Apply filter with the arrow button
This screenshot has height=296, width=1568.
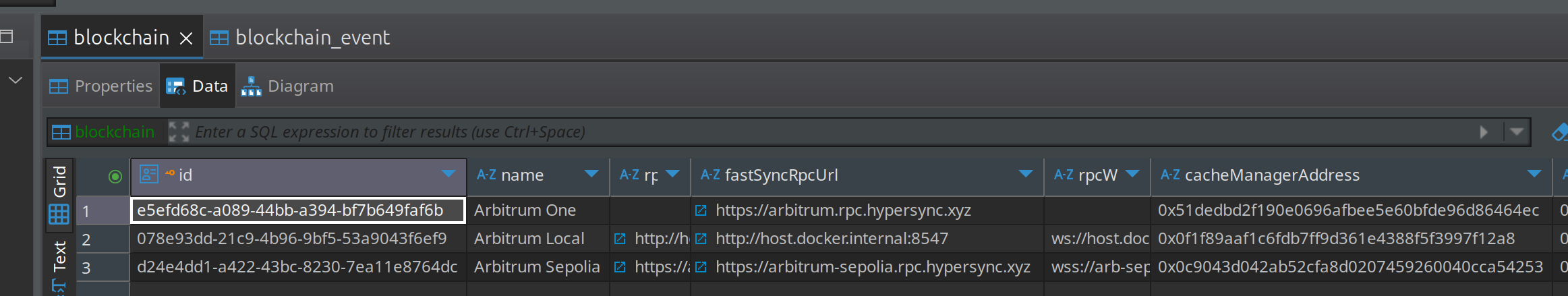pyautogui.click(x=1484, y=132)
